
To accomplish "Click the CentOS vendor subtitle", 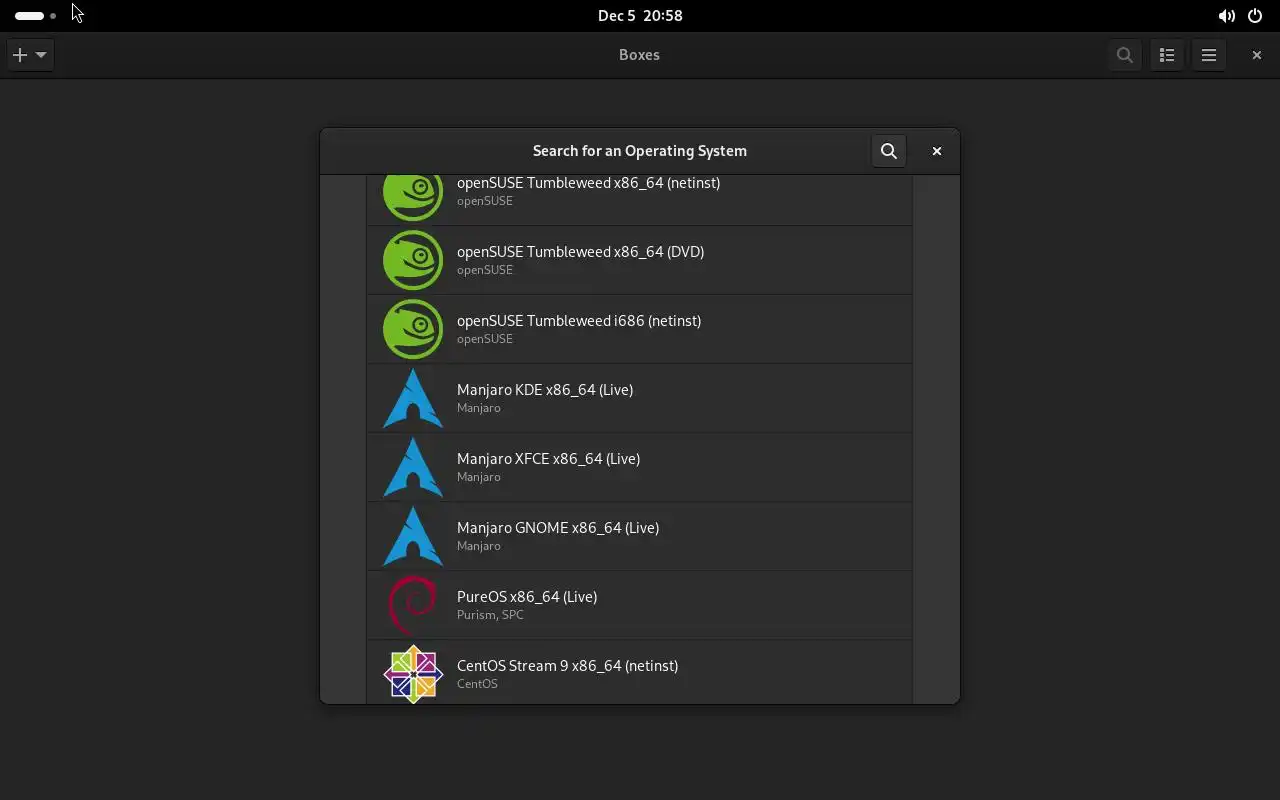I will tap(477, 684).
